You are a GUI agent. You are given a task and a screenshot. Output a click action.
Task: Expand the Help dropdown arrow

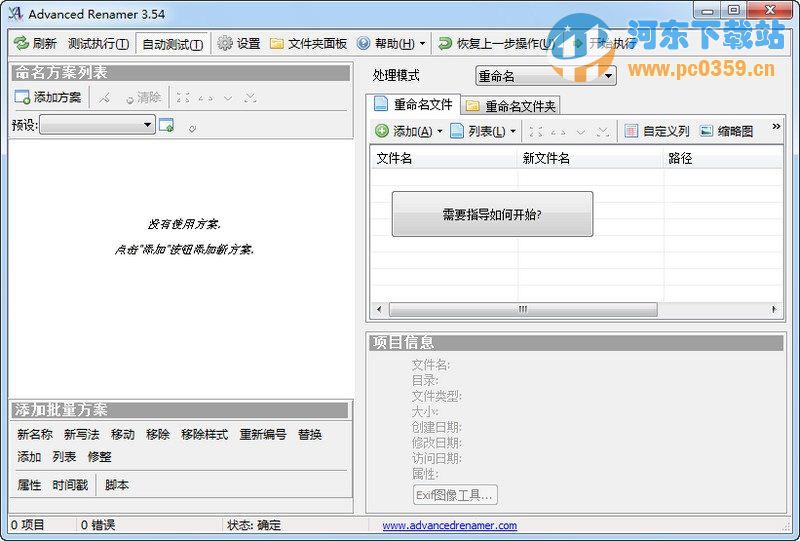coord(422,44)
